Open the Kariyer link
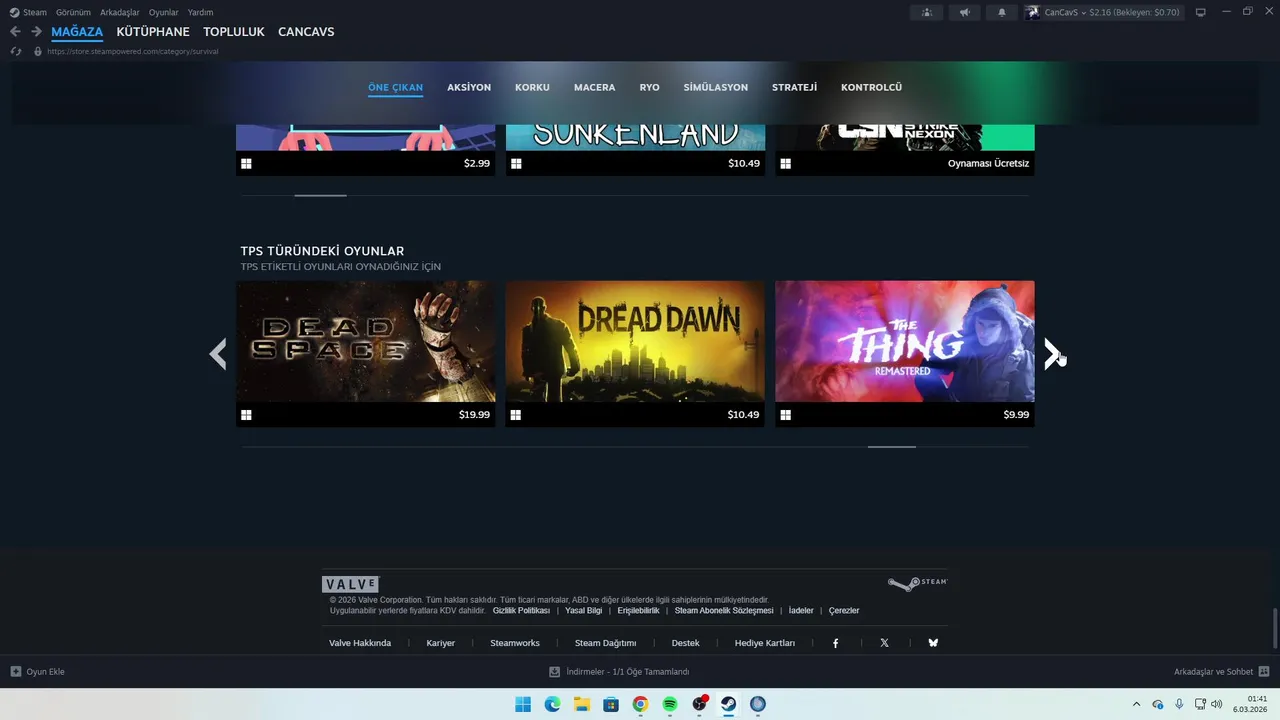This screenshot has width=1280, height=720. (441, 643)
